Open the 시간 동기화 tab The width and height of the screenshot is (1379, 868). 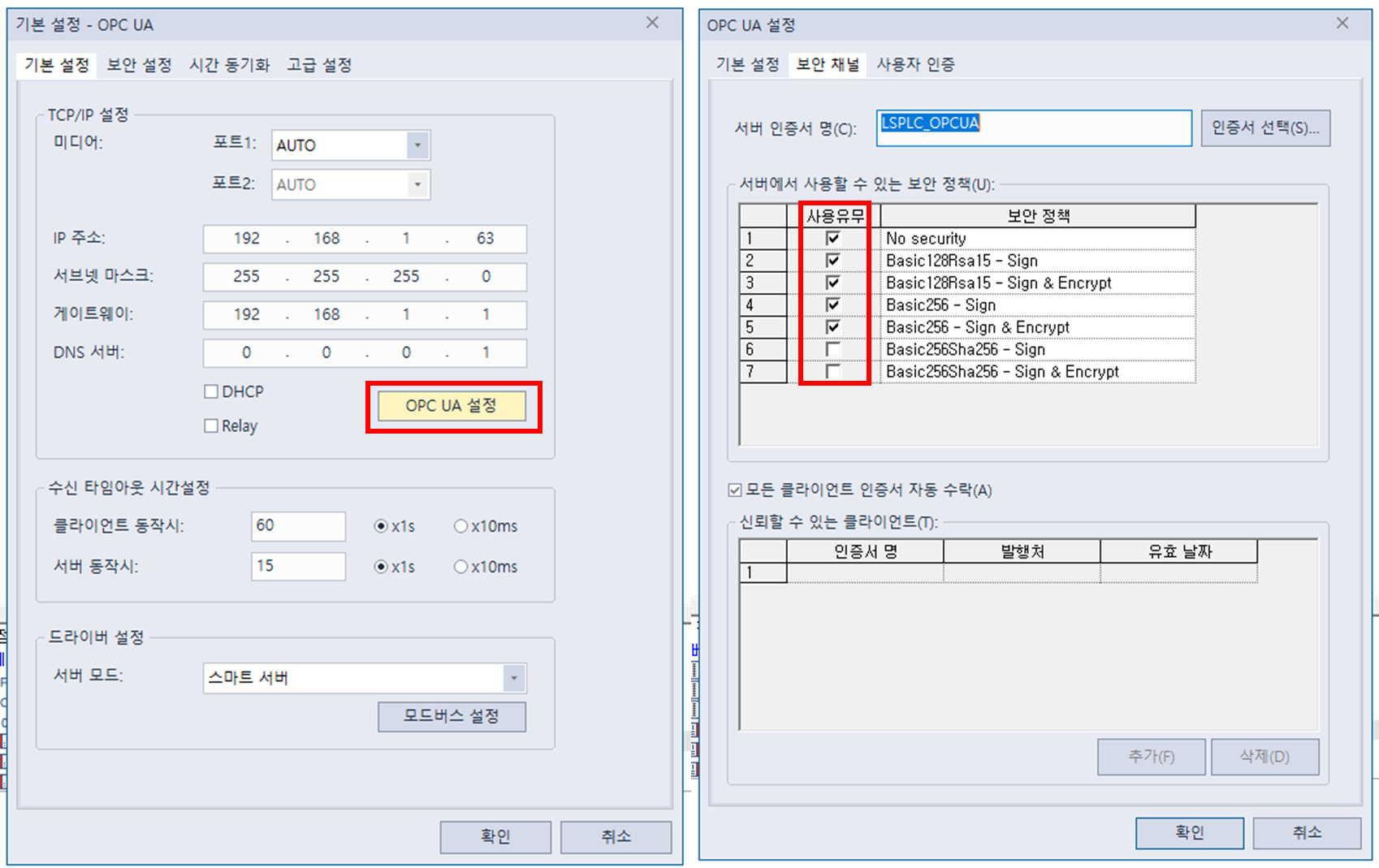click(x=230, y=65)
